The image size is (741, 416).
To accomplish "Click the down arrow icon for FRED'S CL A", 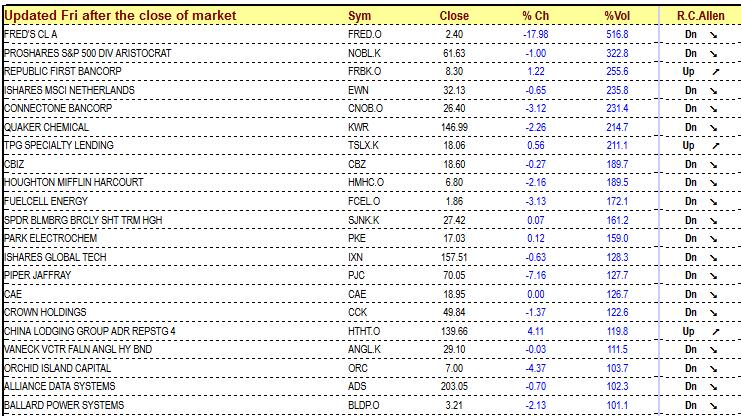I will point(713,35).
